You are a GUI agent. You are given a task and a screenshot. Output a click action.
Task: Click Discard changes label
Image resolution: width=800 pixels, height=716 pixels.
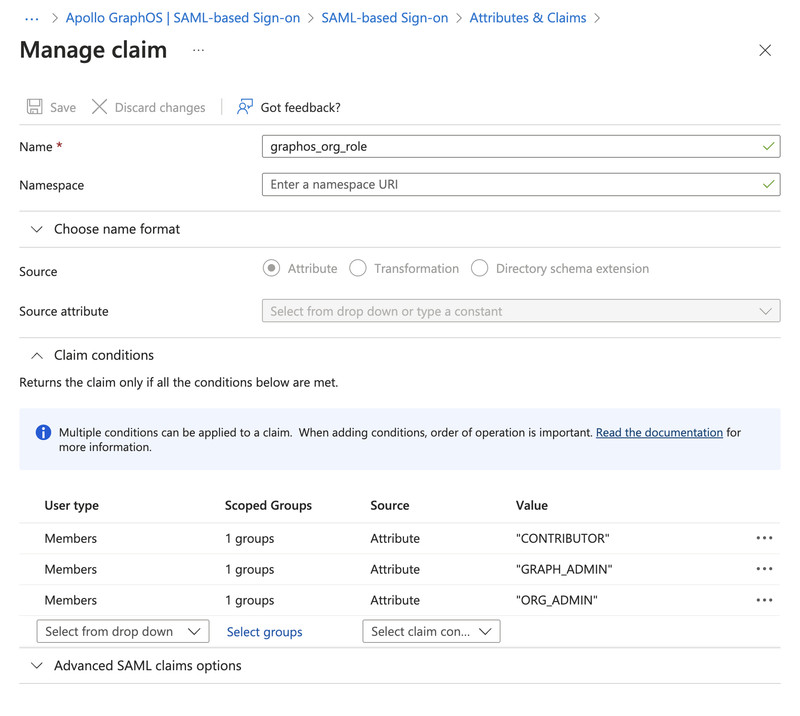[160, 108]
